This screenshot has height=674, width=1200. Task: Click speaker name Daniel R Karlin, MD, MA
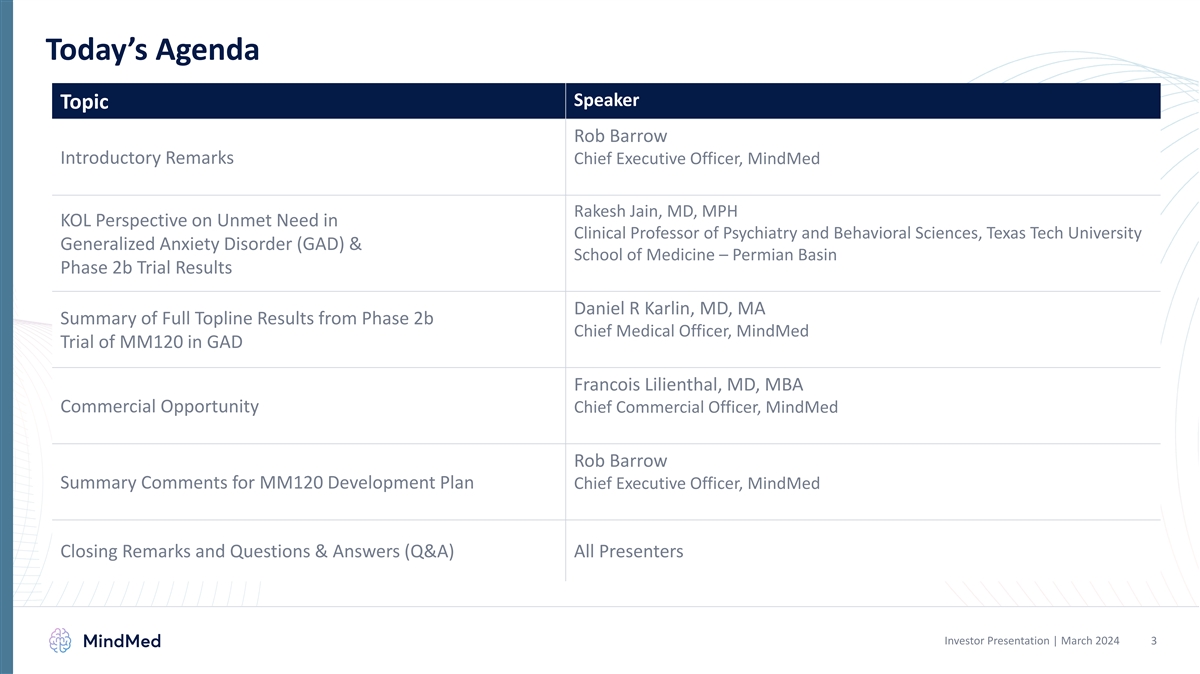[669, 308]
